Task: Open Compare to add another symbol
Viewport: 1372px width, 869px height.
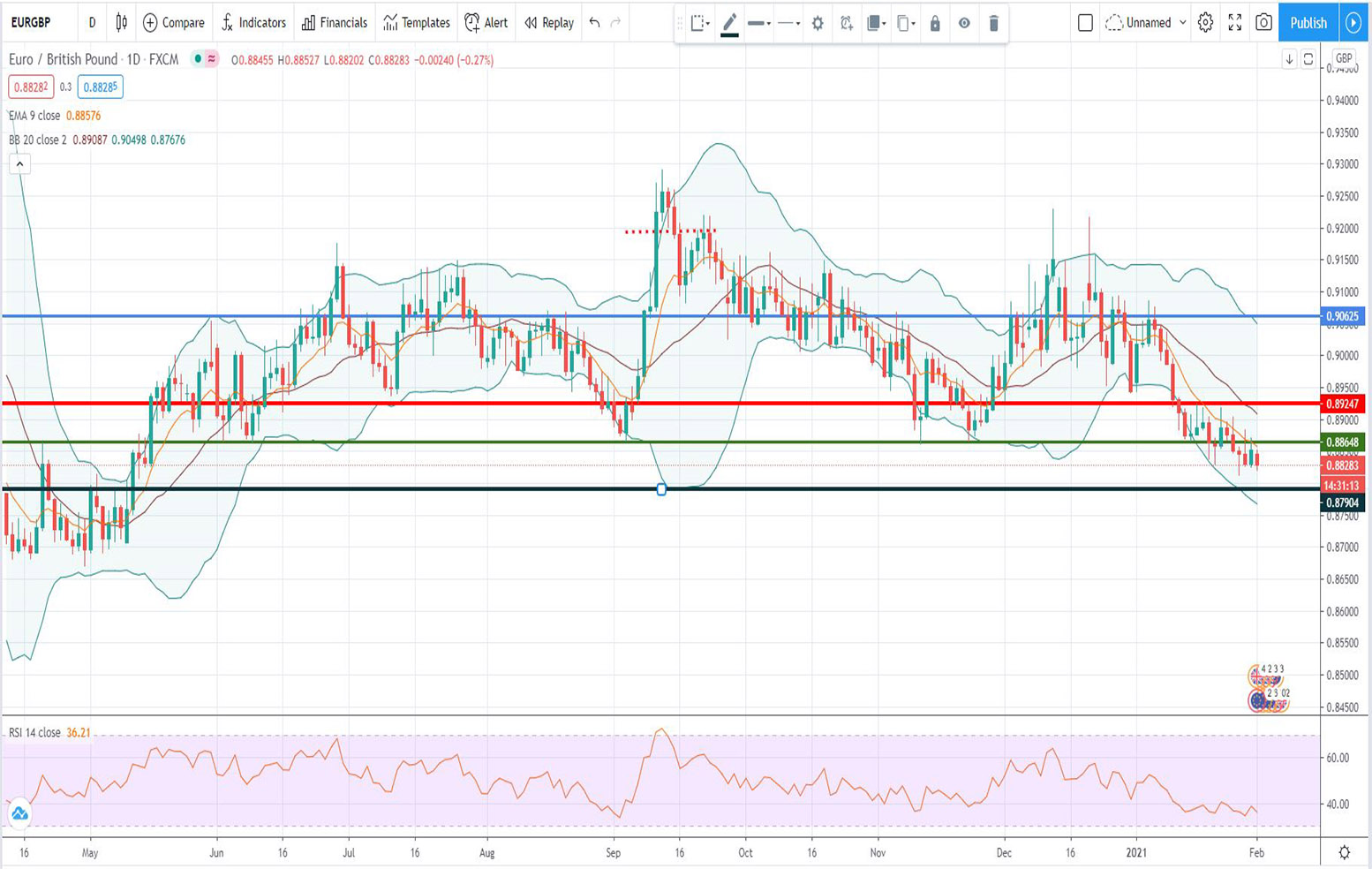Action: point(173,23)
